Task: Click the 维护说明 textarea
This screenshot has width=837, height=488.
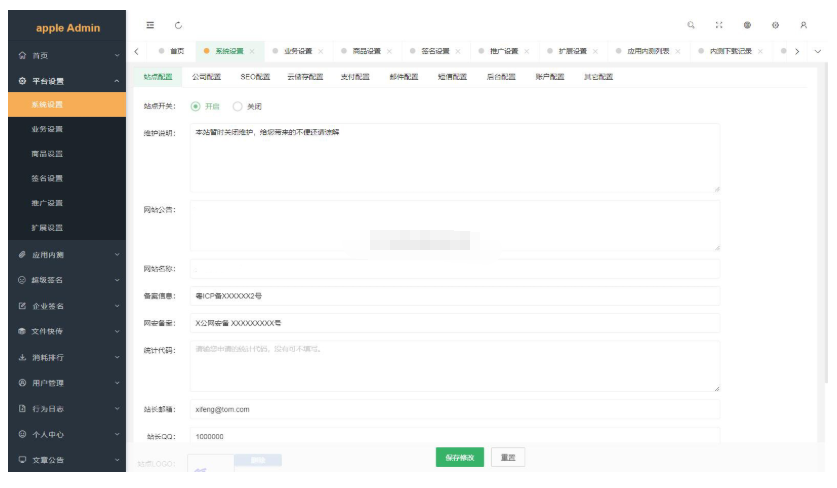Action: 455,158
